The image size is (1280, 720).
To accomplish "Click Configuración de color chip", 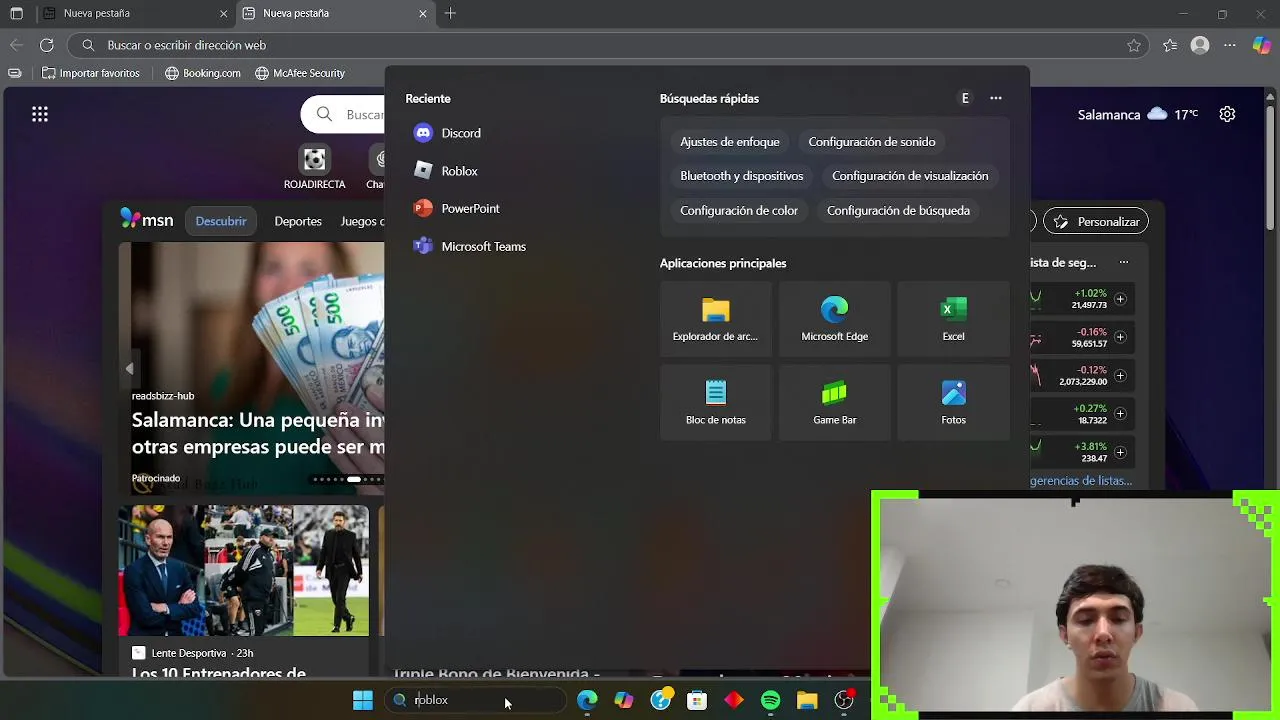I will 739,210.
